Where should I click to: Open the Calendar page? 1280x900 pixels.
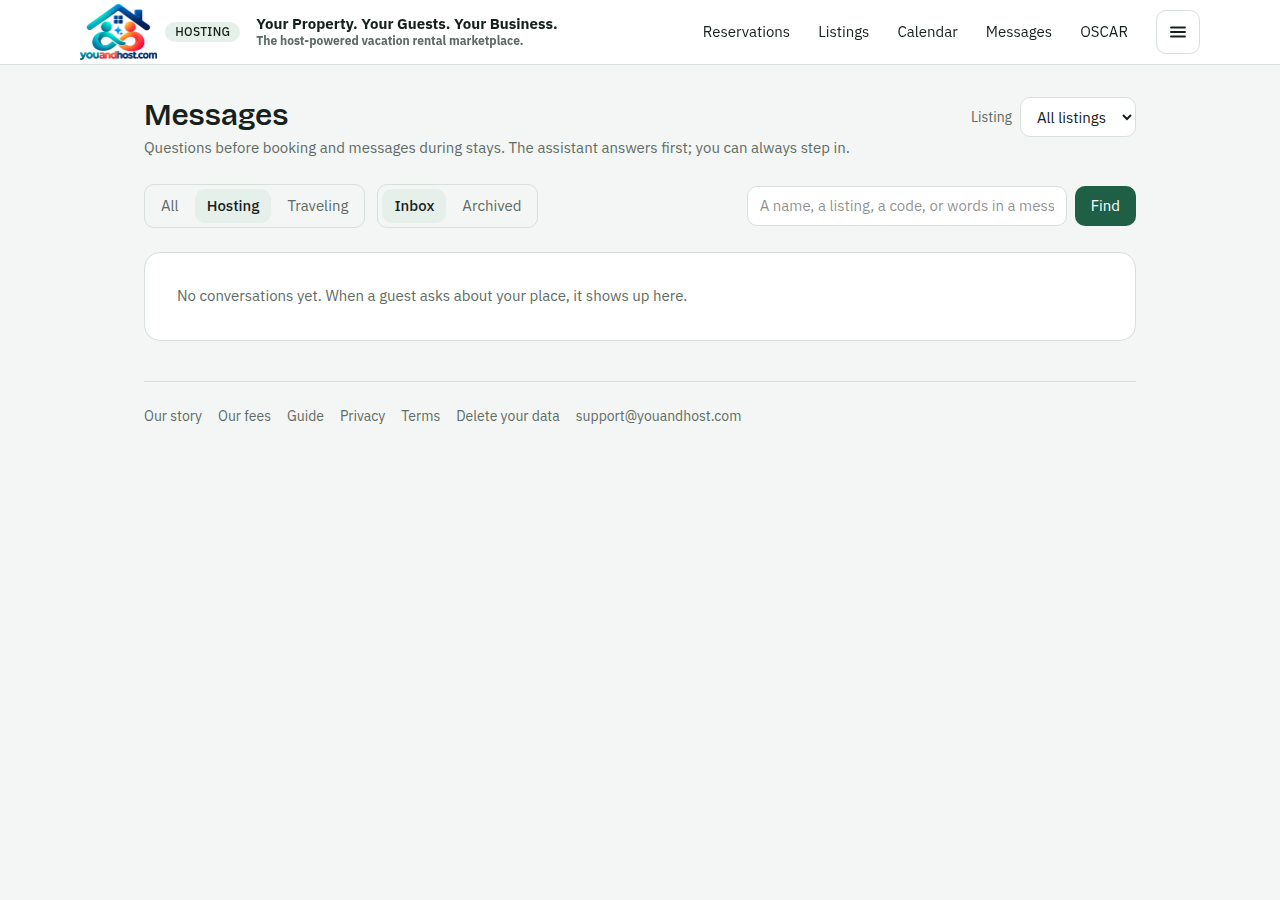[x=927, y=32]
